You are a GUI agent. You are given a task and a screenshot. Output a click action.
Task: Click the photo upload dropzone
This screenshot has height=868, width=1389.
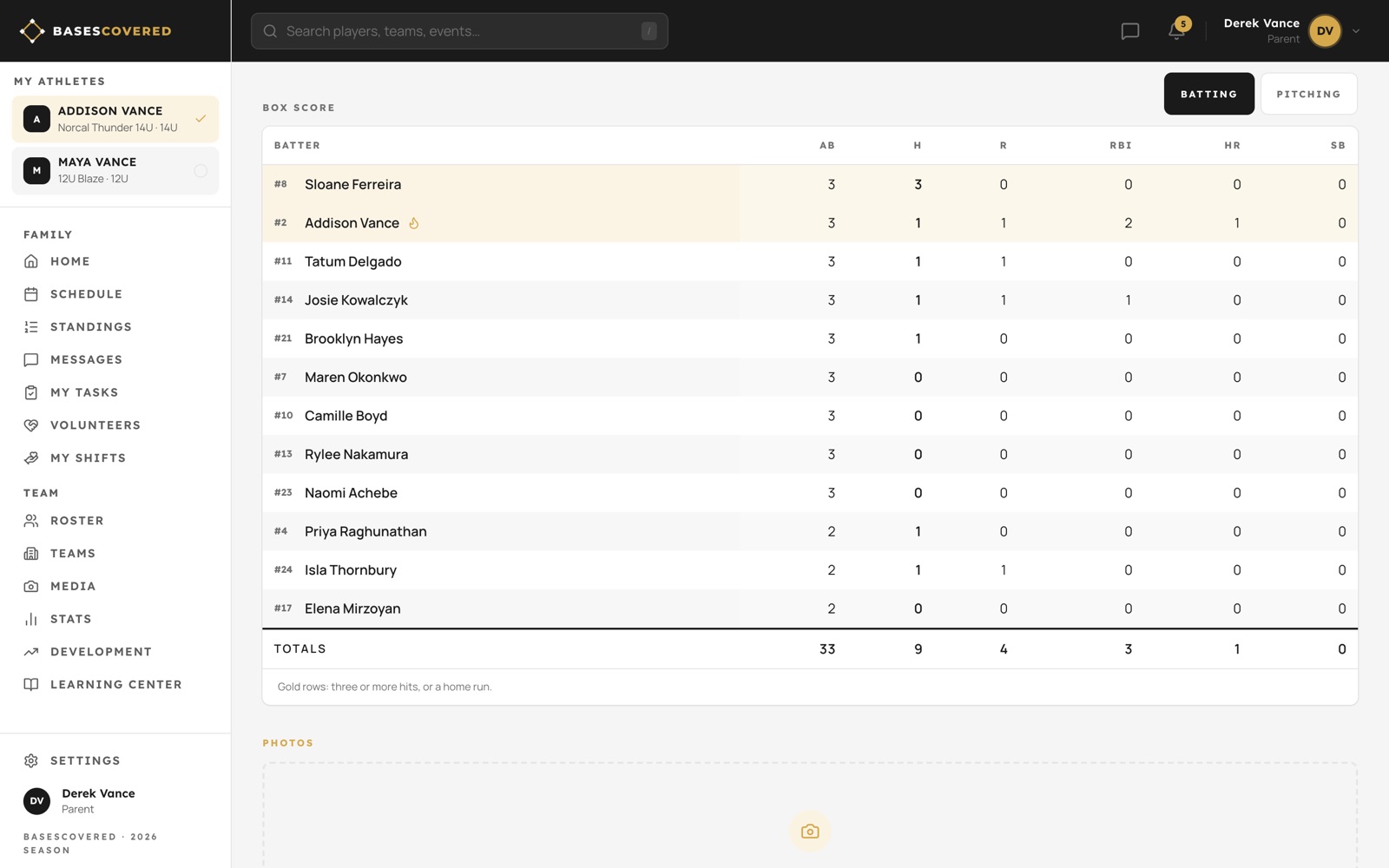[x=810, y=815]
